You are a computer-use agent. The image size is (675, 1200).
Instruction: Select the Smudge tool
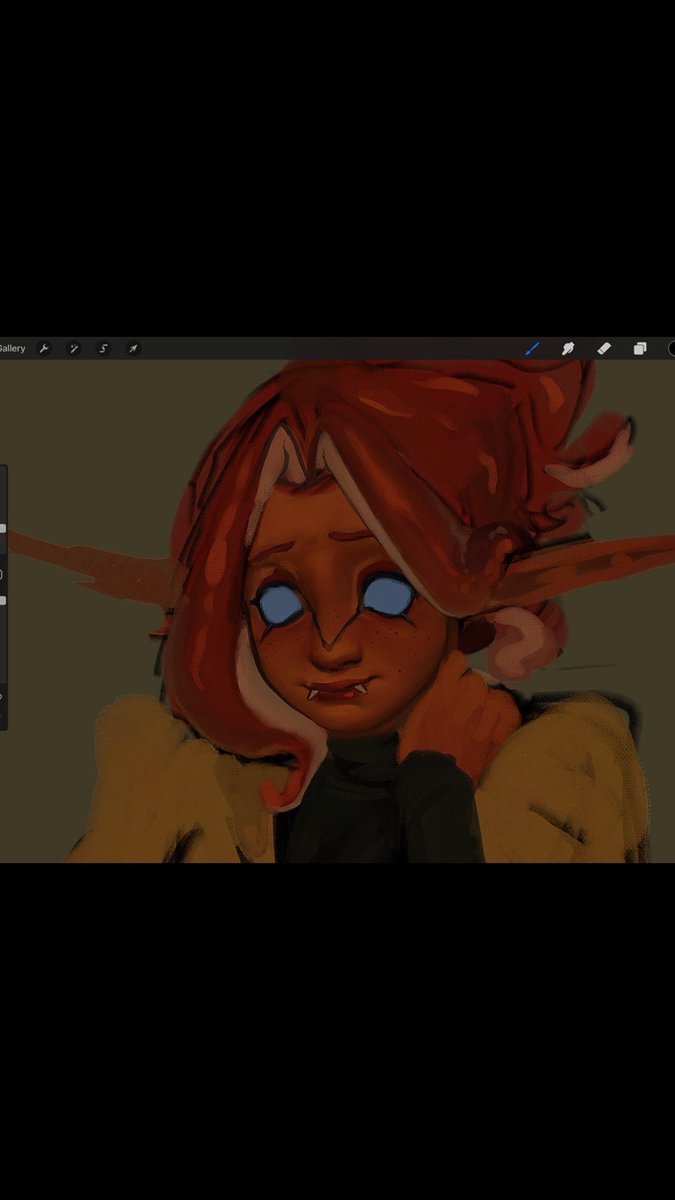pyautogui.click(x=568, y=349)
